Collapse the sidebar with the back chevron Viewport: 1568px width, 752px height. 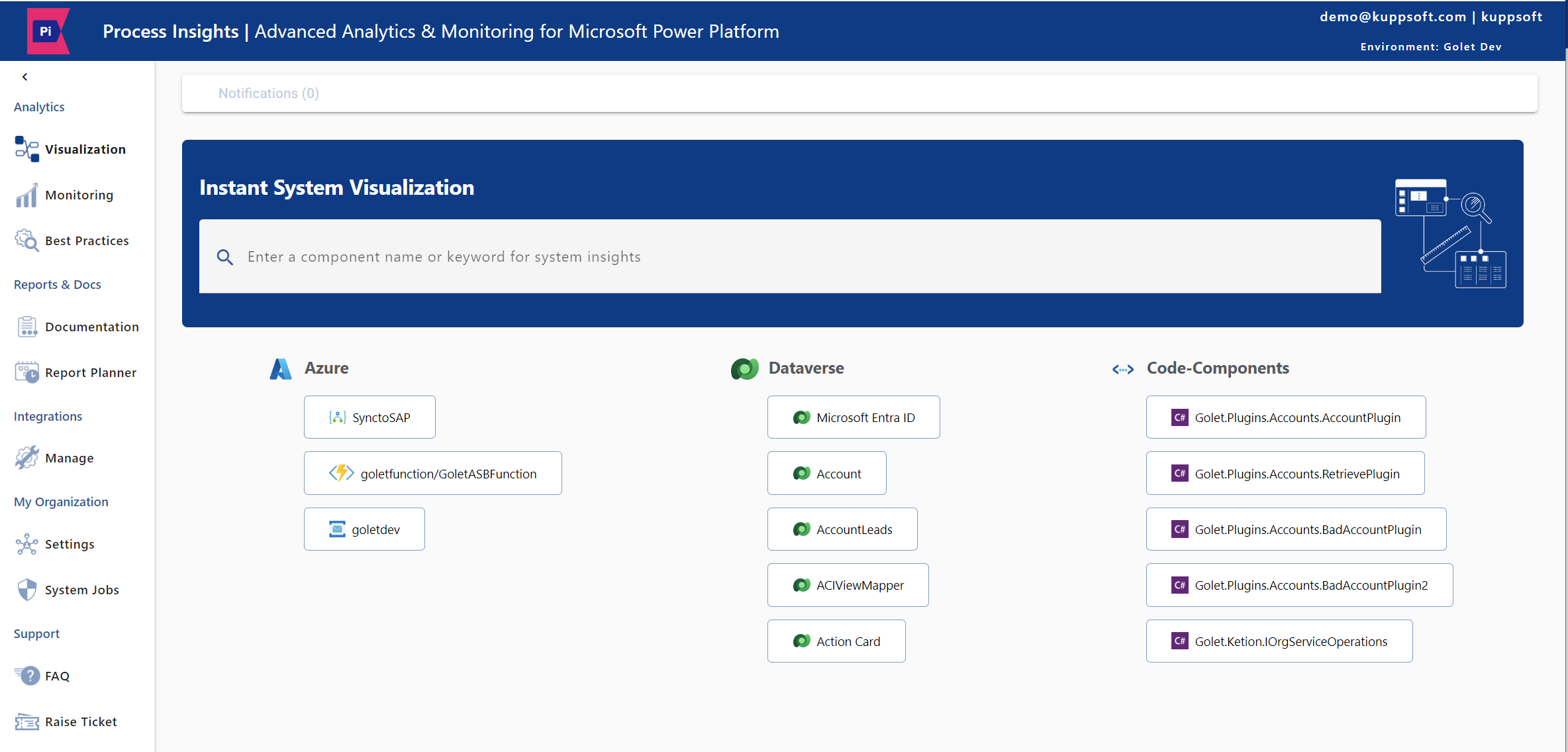tap(25, 77)
